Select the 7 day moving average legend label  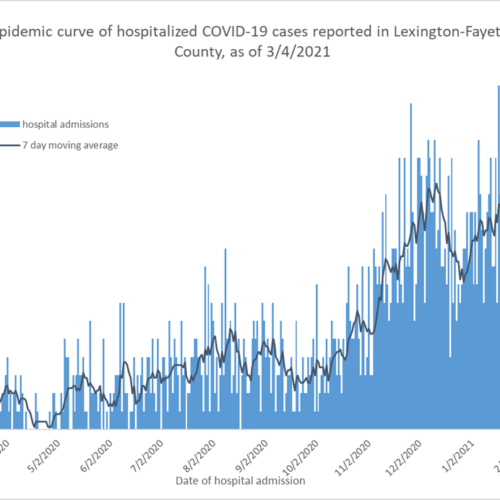coord(70,145)
